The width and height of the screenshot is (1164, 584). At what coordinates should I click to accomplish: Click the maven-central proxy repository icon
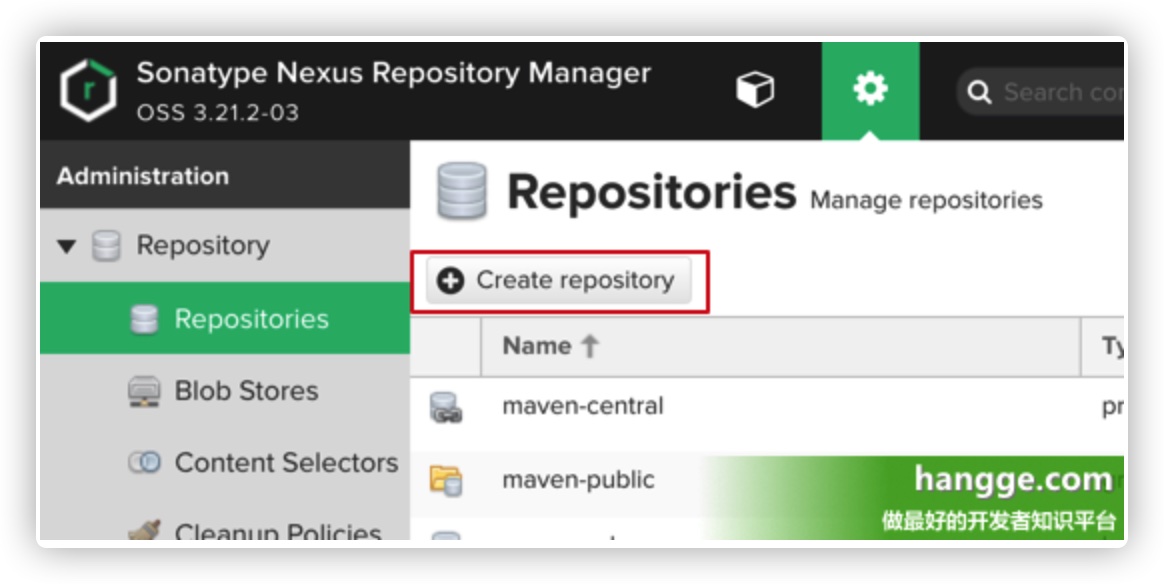pyautogui.click(x=446, y=408)
